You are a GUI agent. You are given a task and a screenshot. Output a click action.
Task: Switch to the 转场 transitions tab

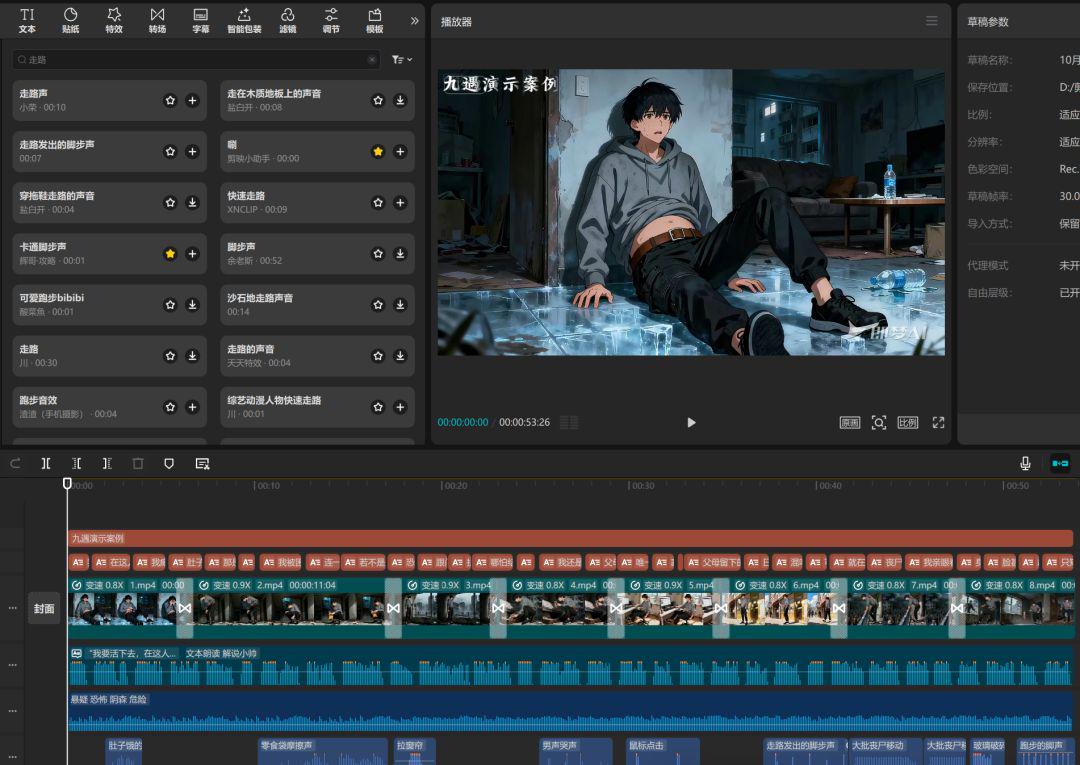[157, 20]
